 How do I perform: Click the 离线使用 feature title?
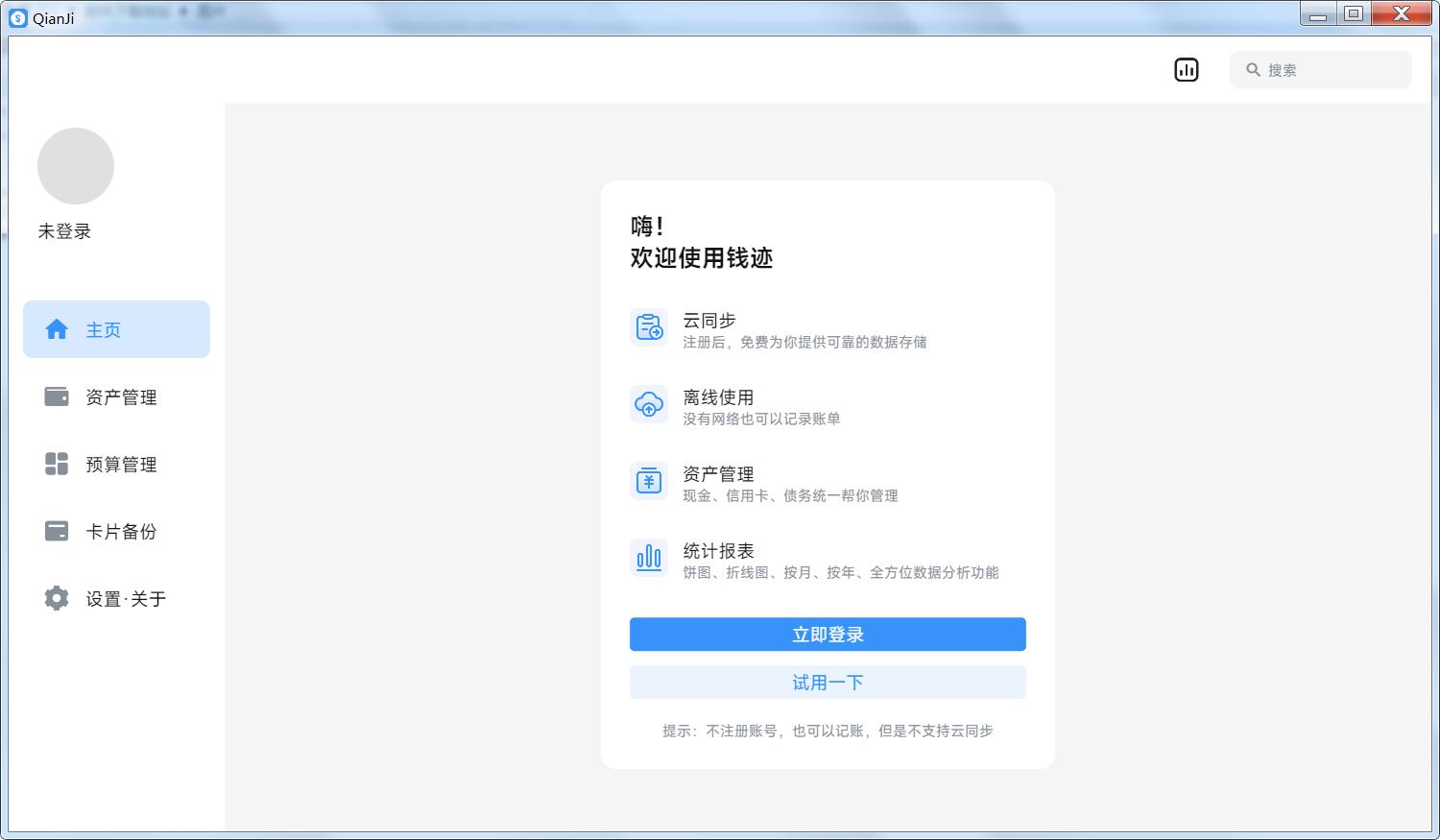[x=718, y=397]
